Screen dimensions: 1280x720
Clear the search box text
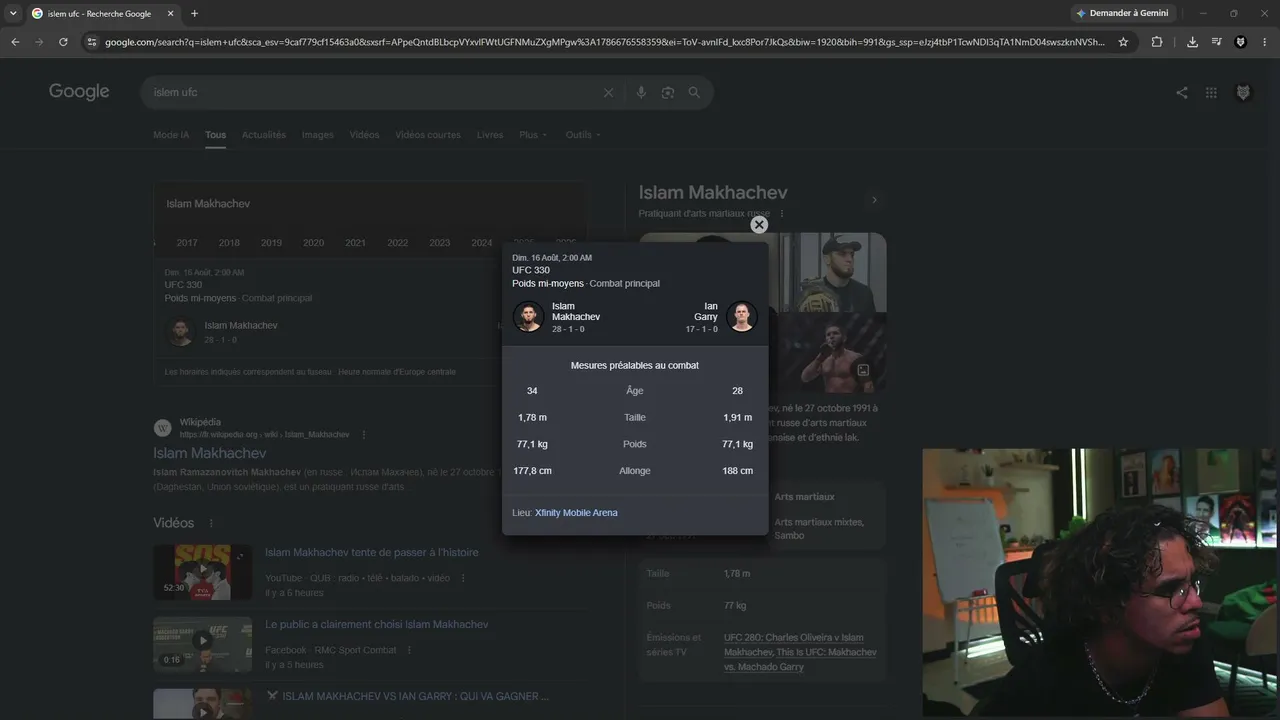coord(608,93)
